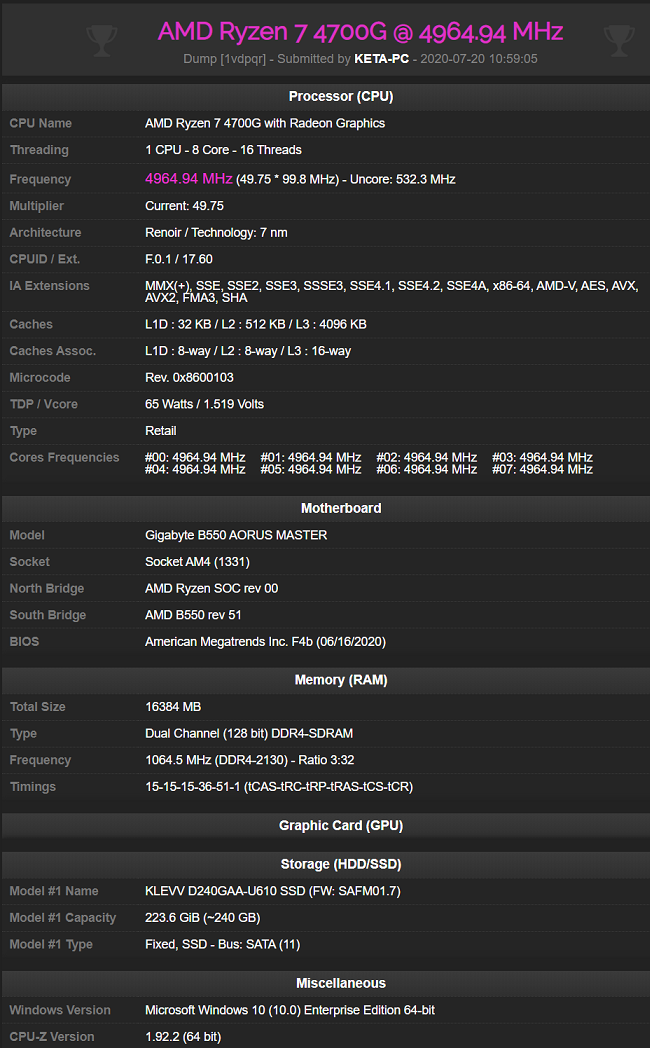The width and height of the screenshot is (650, 1048).
Task: Click the 'TDP / Vcore' row label
Action: [x=43, y=404]
